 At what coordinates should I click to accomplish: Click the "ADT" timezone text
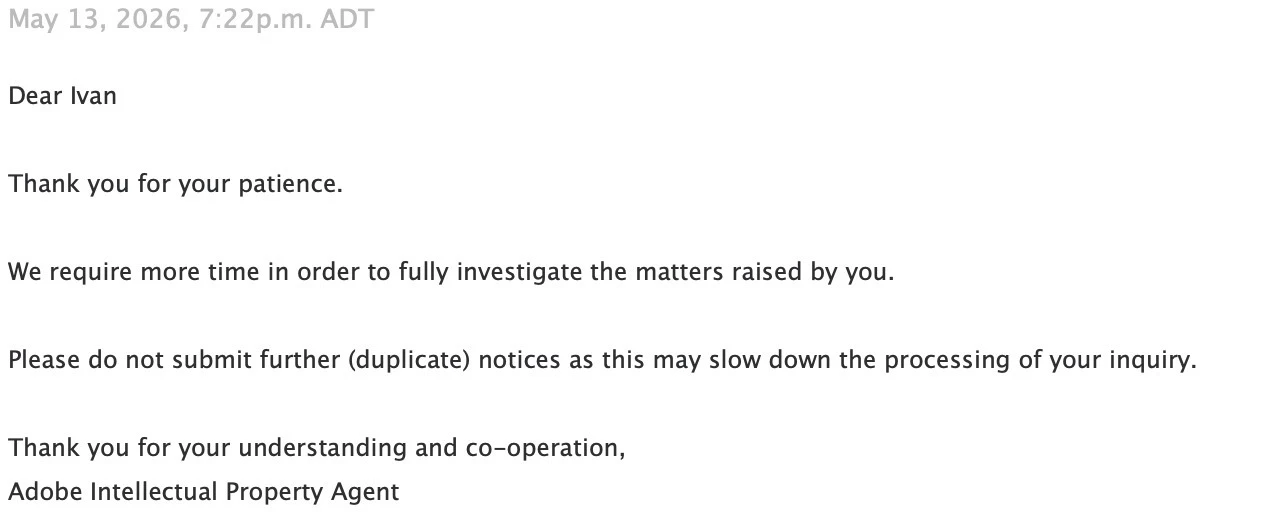347,19
